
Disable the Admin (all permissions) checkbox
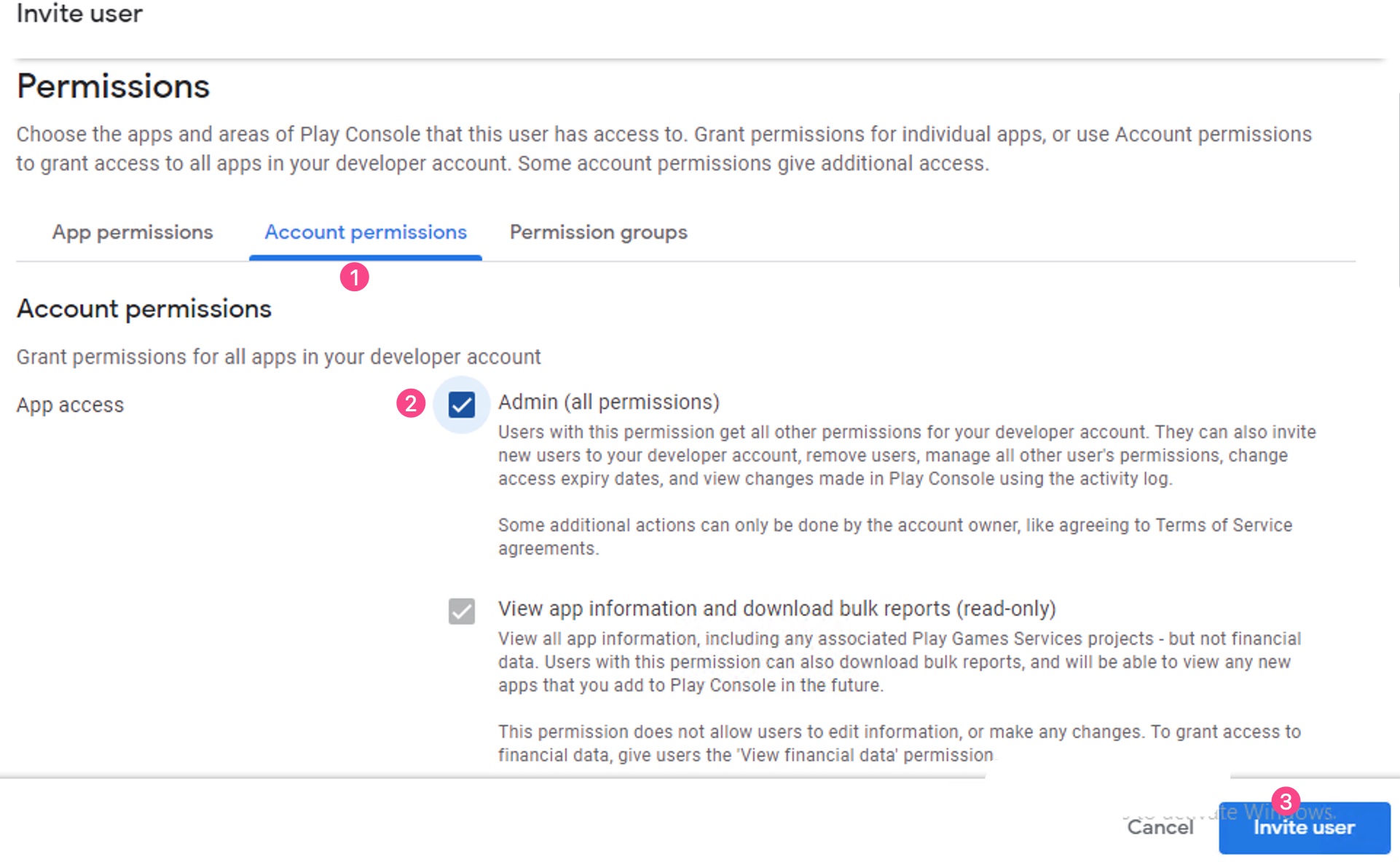[461, 404]
